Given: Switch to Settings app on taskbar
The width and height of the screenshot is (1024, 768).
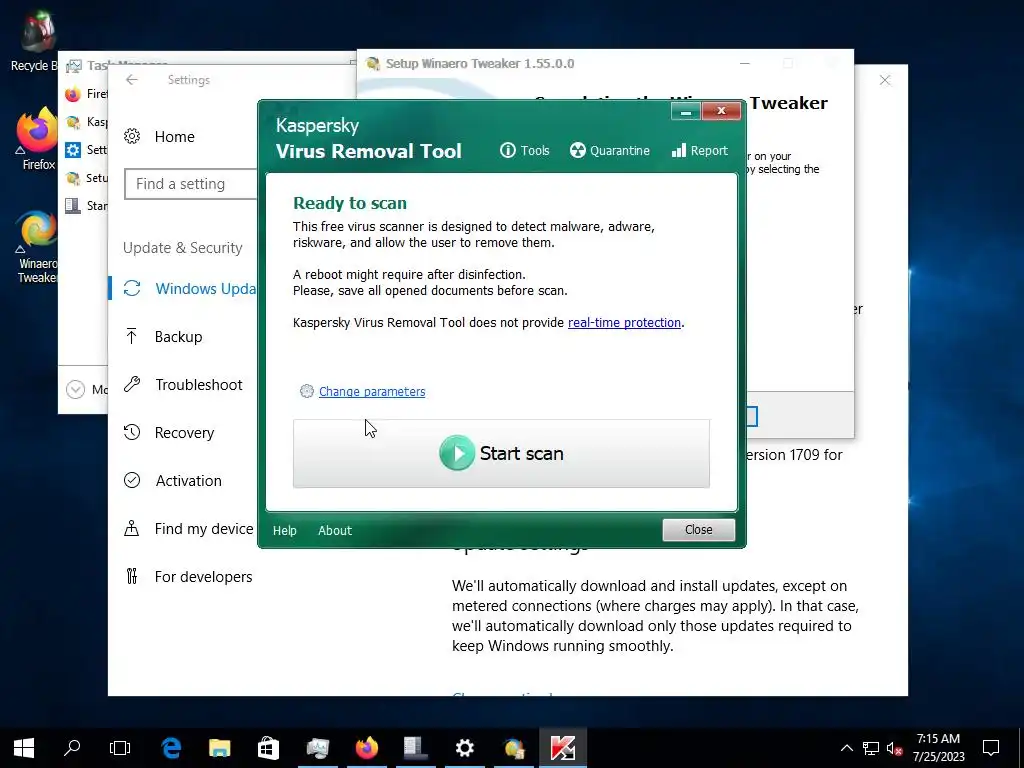Looking at the screenshot, I should point(464,748).
